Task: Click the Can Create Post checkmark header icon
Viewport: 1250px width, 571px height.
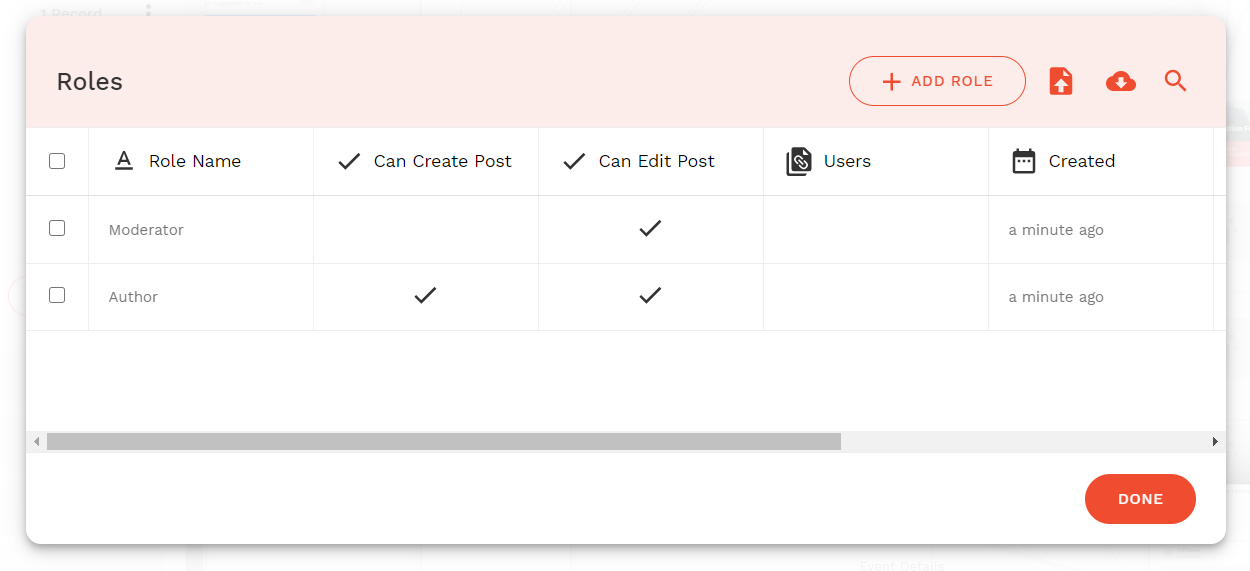Action: pyautogui.click(x=349, y=161)
